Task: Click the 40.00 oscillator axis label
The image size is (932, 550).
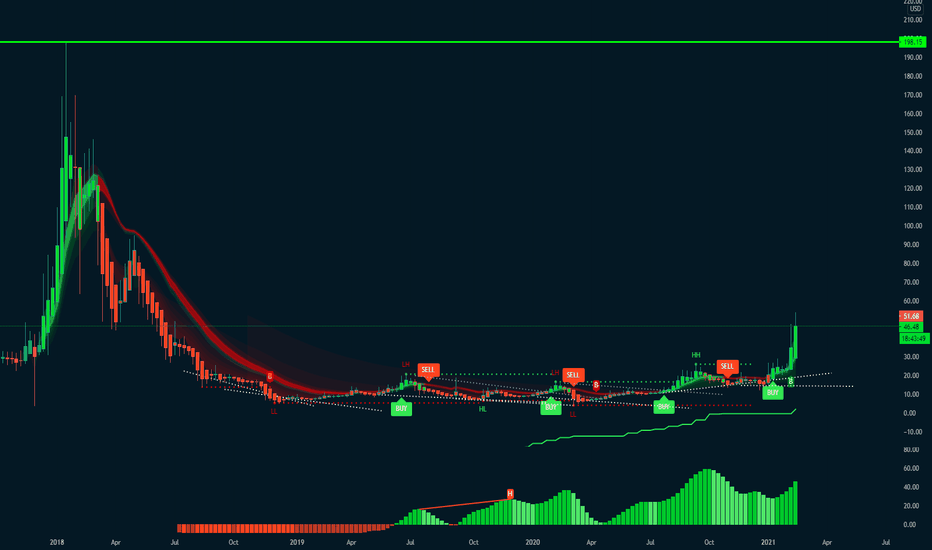Action: point(910,487)
